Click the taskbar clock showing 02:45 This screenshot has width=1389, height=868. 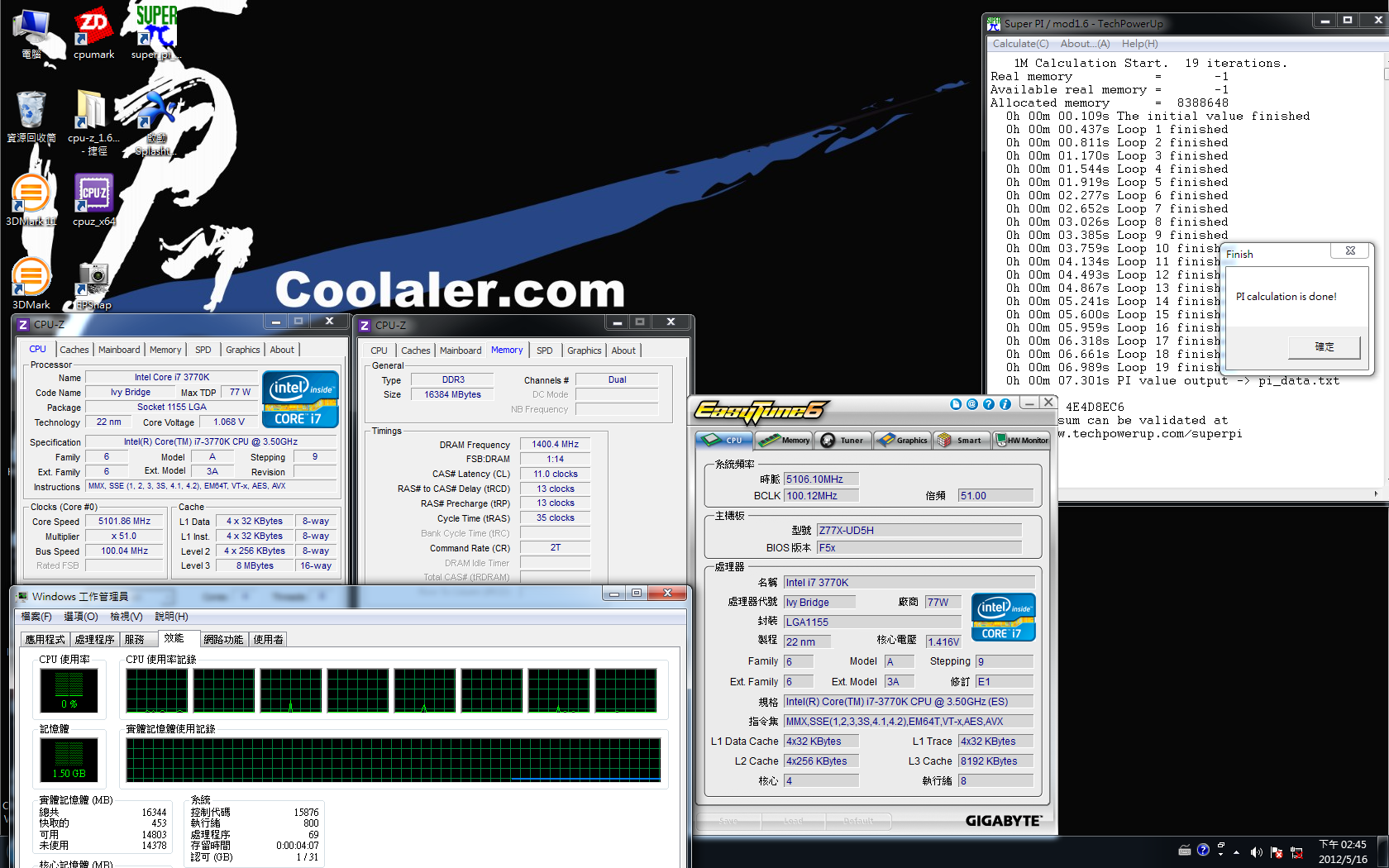coord(1343,851)
